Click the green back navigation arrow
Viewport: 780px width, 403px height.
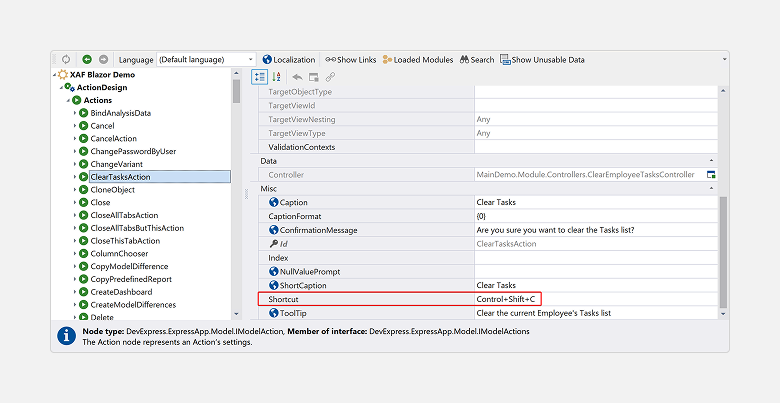pos(87,60)
